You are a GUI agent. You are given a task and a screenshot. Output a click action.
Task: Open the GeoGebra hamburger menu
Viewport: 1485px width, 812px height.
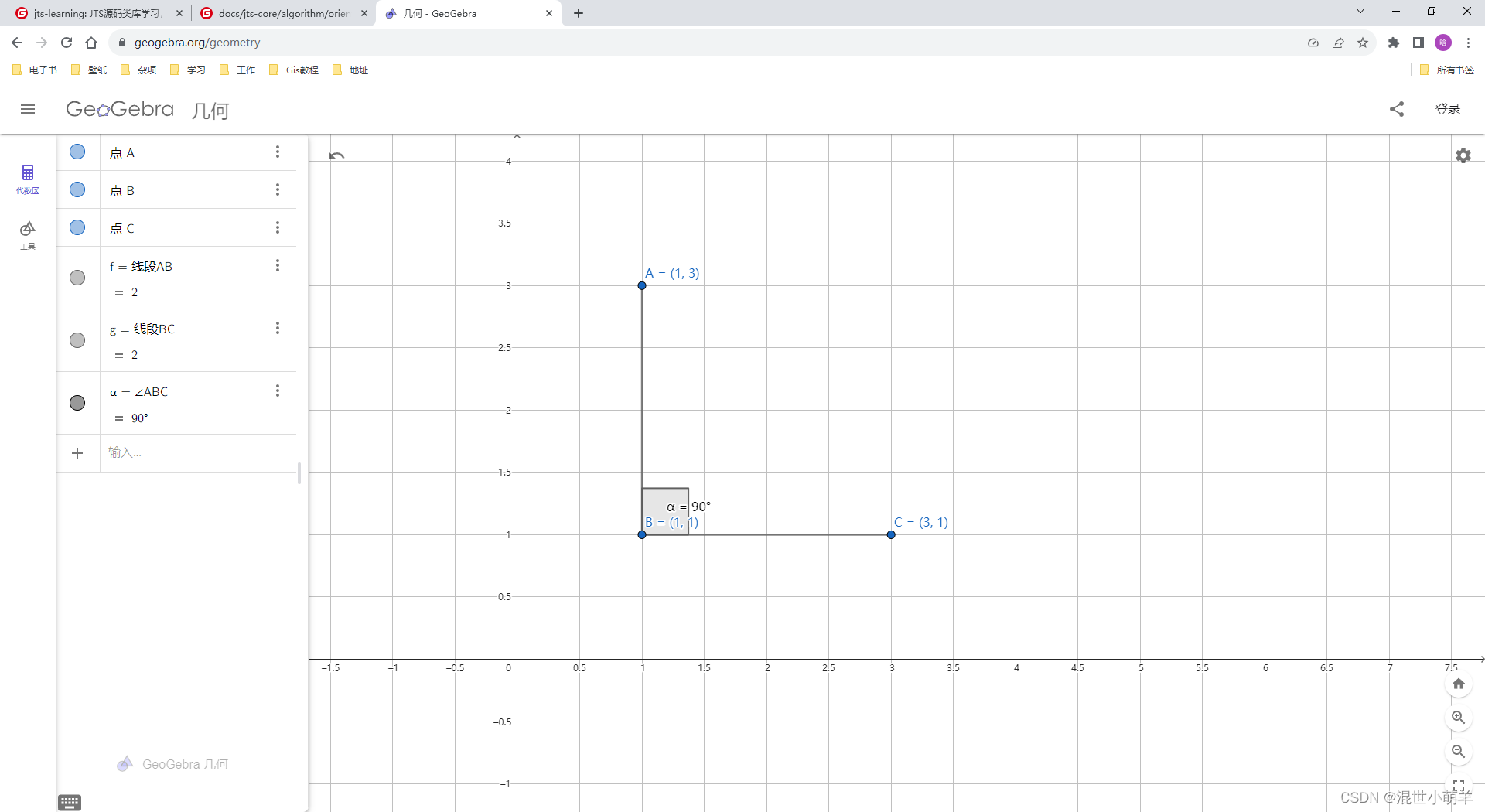click(x=28, y=109)
